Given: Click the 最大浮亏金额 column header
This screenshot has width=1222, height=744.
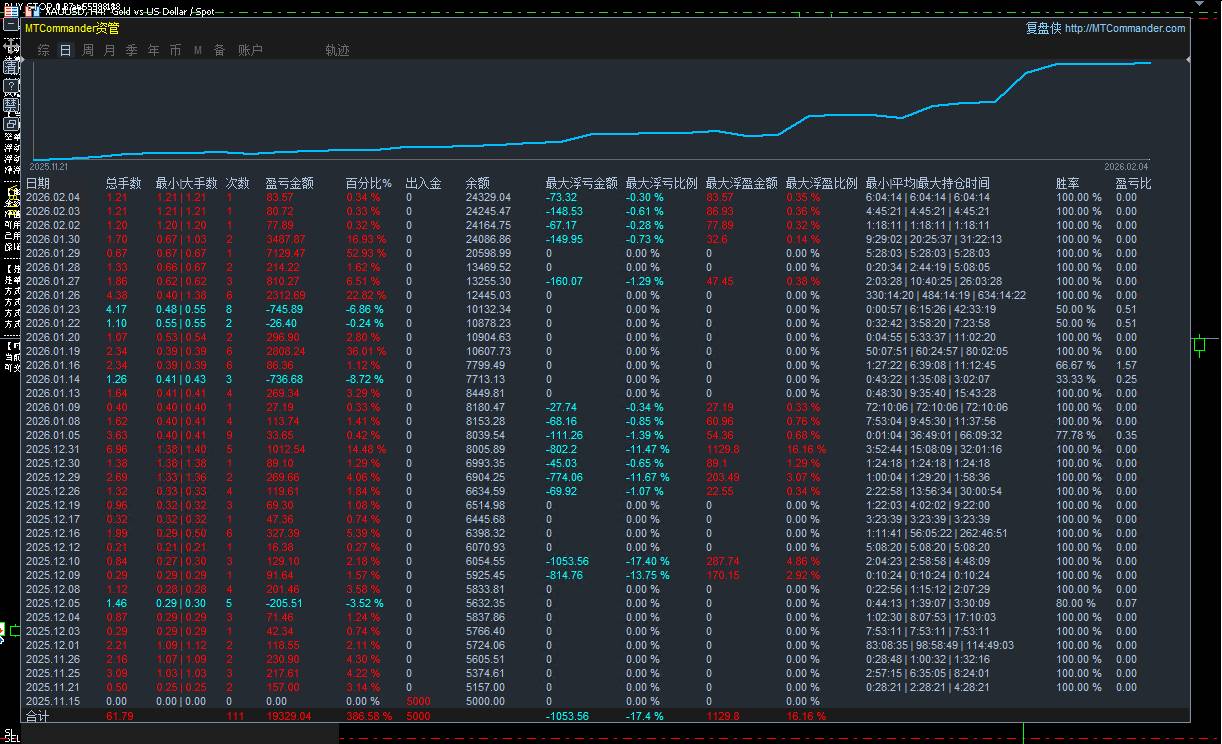Looking at the screenshot, I should 581,184.
